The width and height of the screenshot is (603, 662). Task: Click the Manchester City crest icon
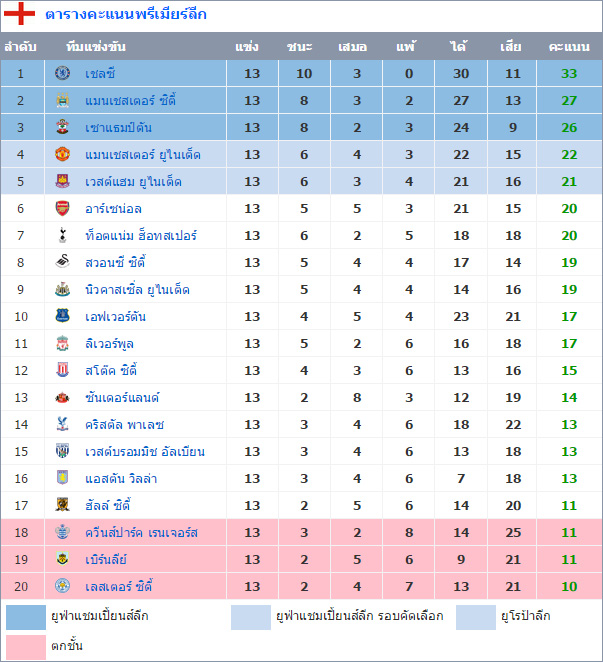[x=63, y=100]
